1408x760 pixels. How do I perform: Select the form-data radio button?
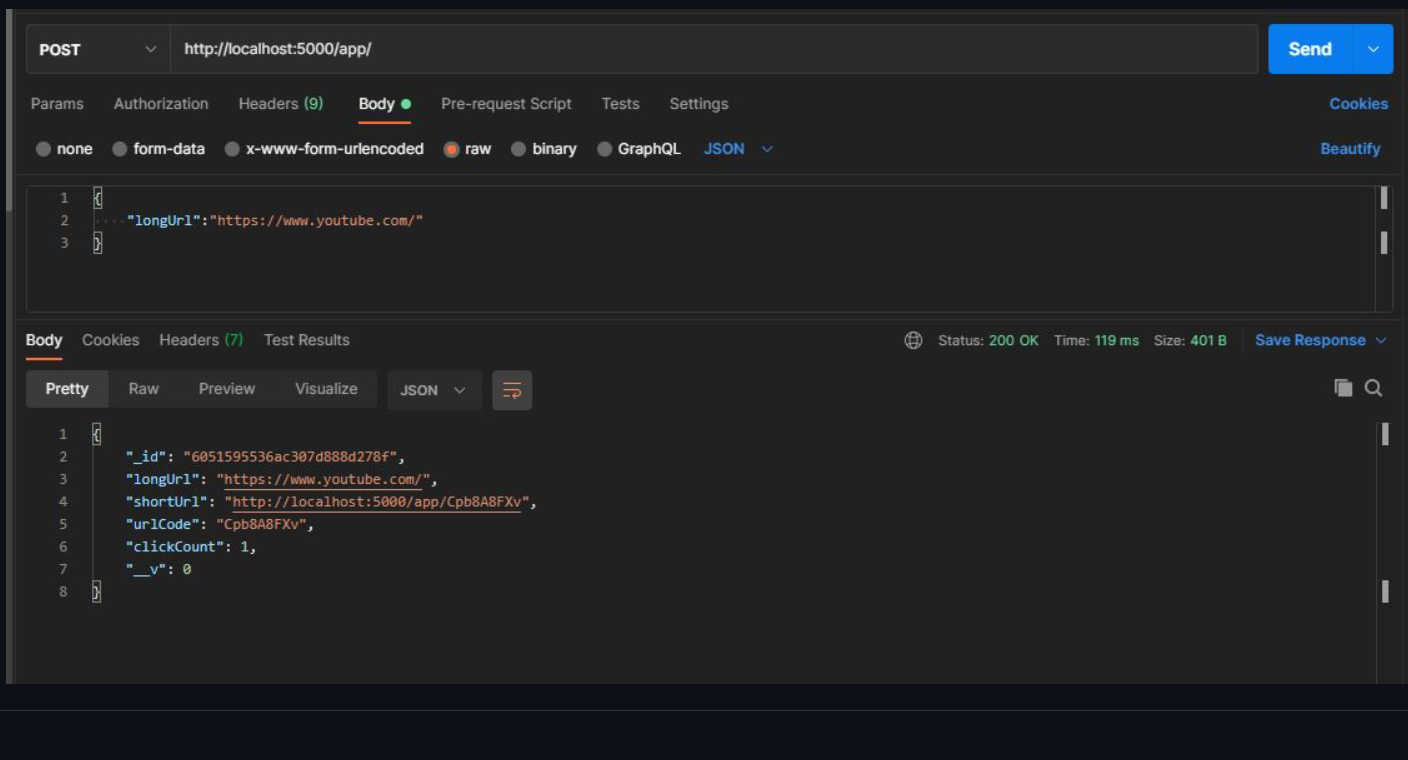pos(120,149)
